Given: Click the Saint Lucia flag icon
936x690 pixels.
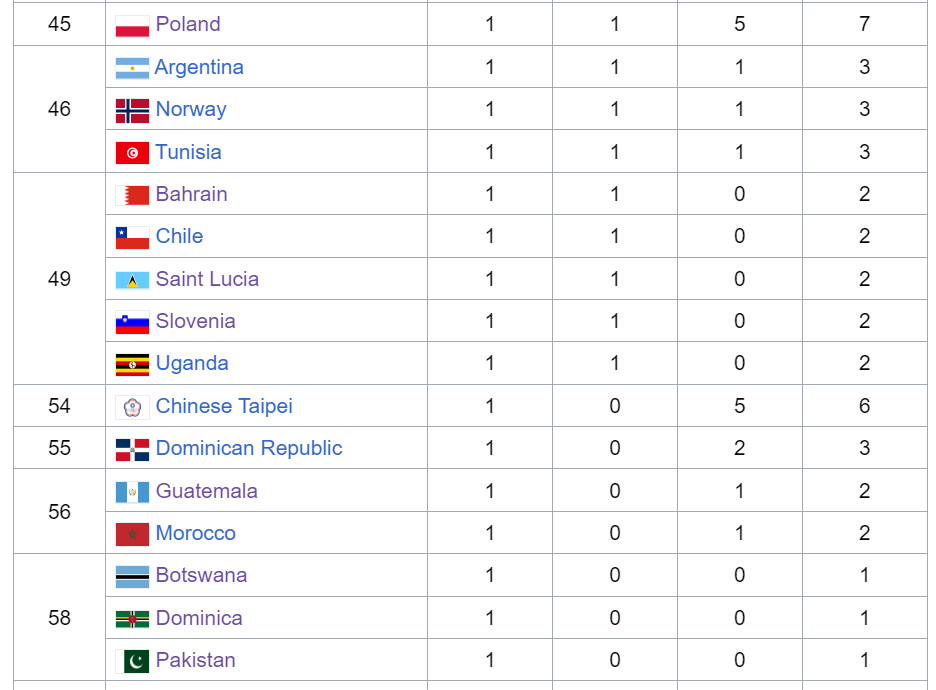Looking at the screenshot, I should pyautogui.click(x=132, y=280).
